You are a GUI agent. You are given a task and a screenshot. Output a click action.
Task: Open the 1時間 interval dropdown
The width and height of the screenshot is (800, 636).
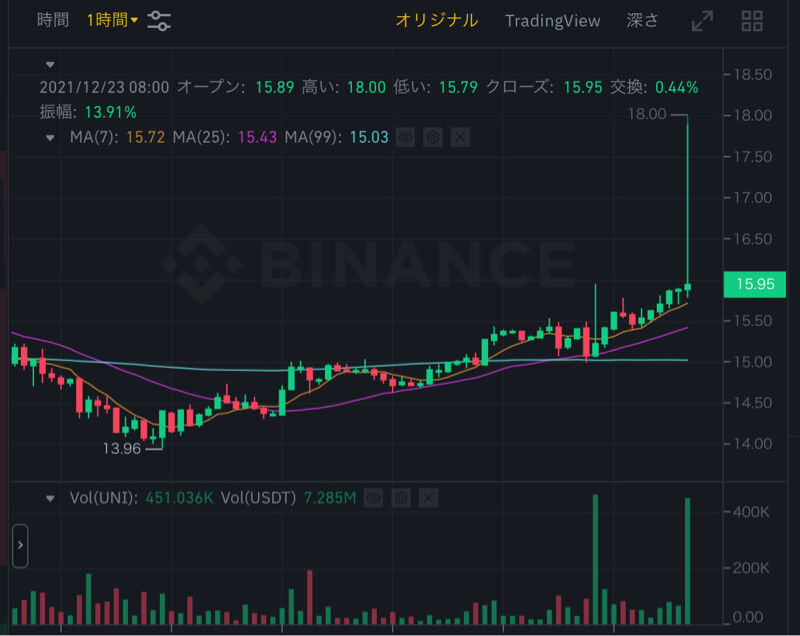[112, 20]
